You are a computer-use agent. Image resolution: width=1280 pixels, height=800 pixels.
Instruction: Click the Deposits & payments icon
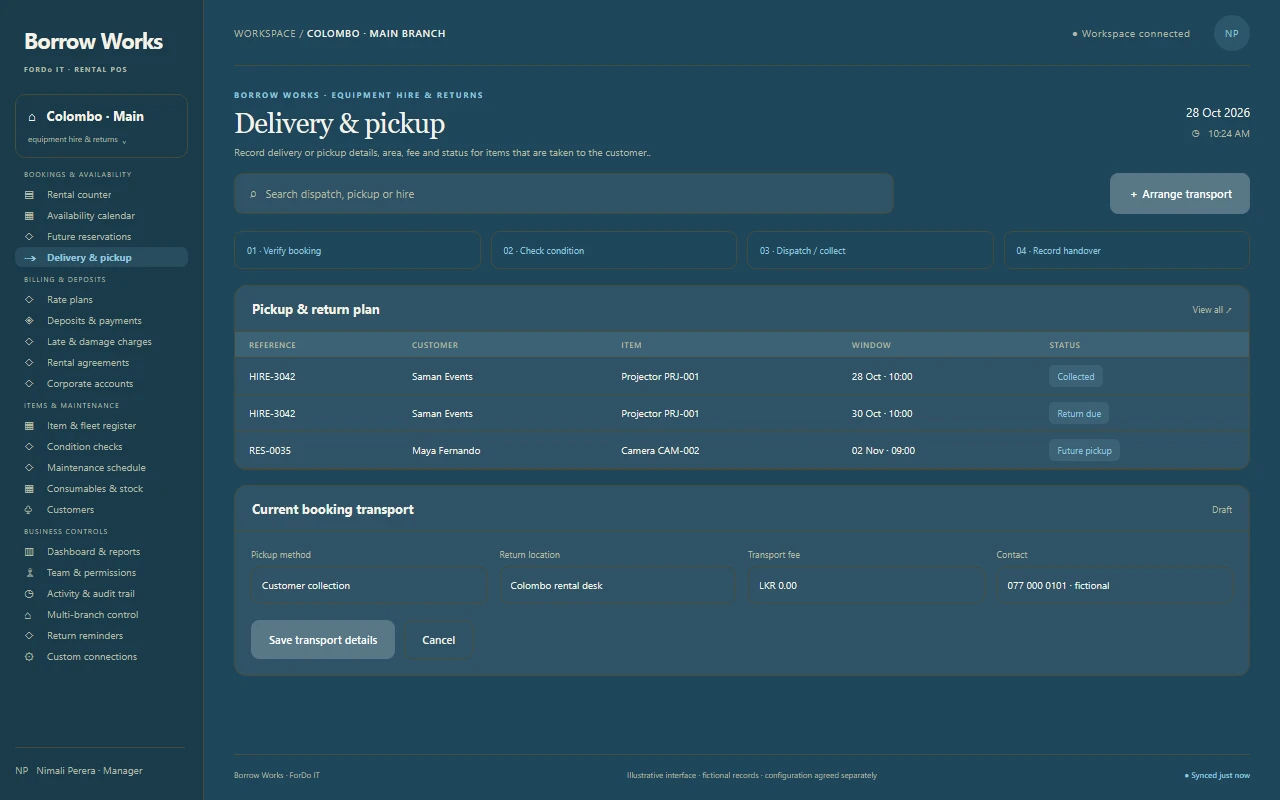pos(29,321)
